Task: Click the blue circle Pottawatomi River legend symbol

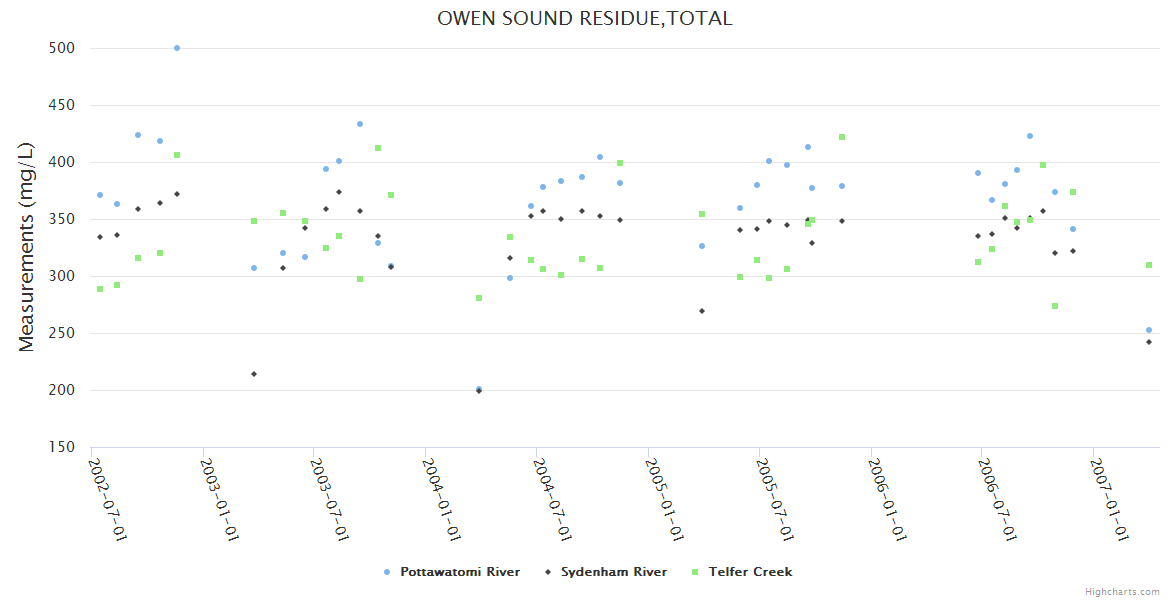Action: [387, 572]
